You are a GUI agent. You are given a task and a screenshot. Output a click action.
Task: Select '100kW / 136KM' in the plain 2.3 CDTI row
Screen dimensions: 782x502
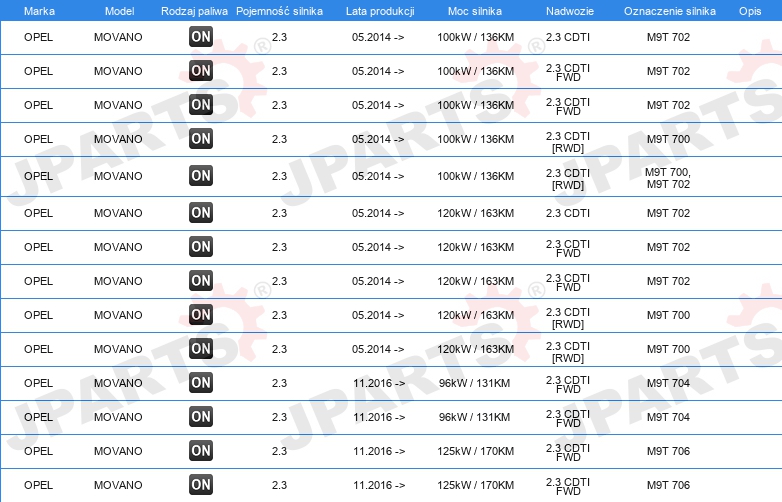475,37
